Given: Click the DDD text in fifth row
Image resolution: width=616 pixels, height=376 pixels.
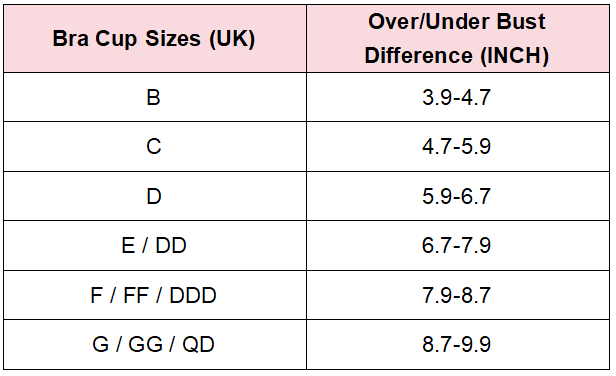Looking at the screenshot, I should (x=193, y=295).
